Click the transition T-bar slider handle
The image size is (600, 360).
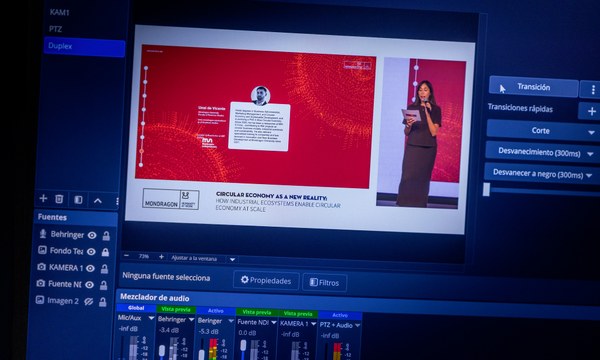pos(486,189)
